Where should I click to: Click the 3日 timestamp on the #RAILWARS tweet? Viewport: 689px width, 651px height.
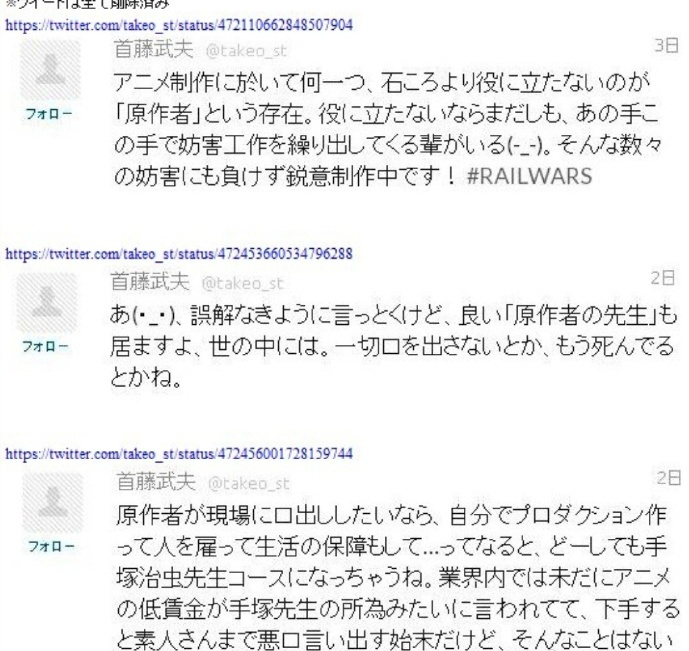[666, 45]
